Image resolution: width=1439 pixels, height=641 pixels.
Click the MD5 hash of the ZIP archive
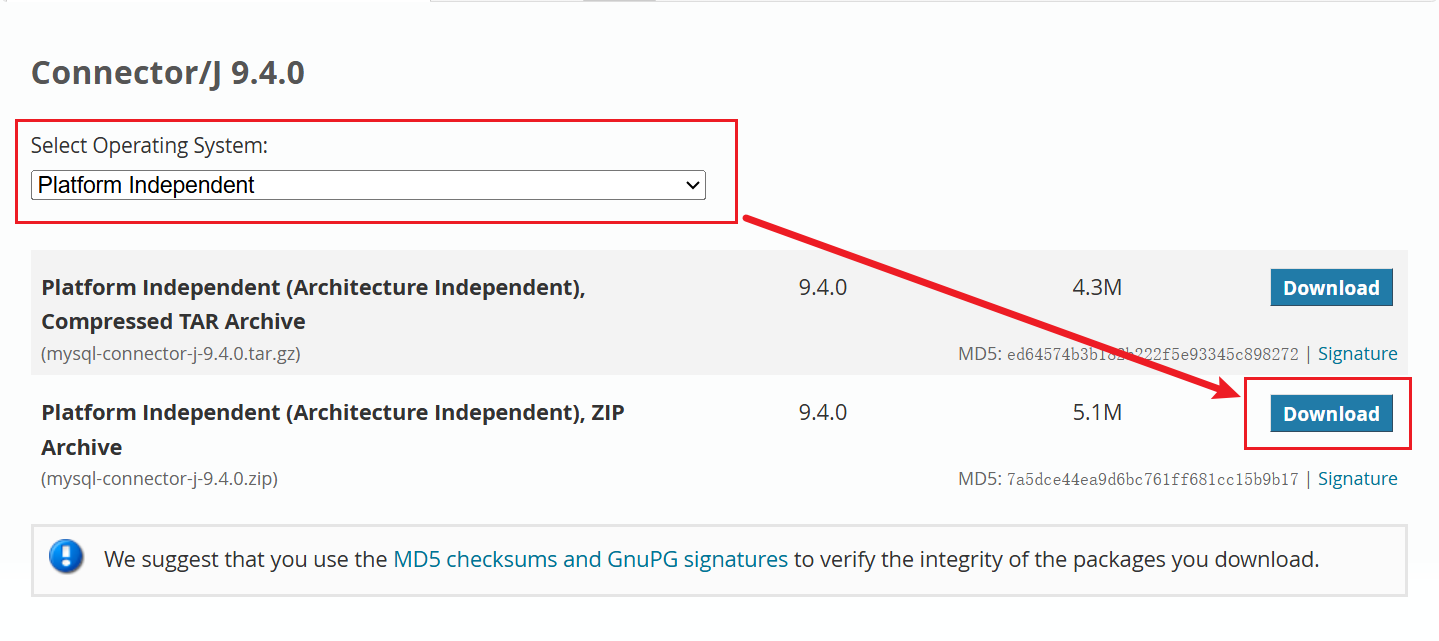click(x=1152, y=479)
